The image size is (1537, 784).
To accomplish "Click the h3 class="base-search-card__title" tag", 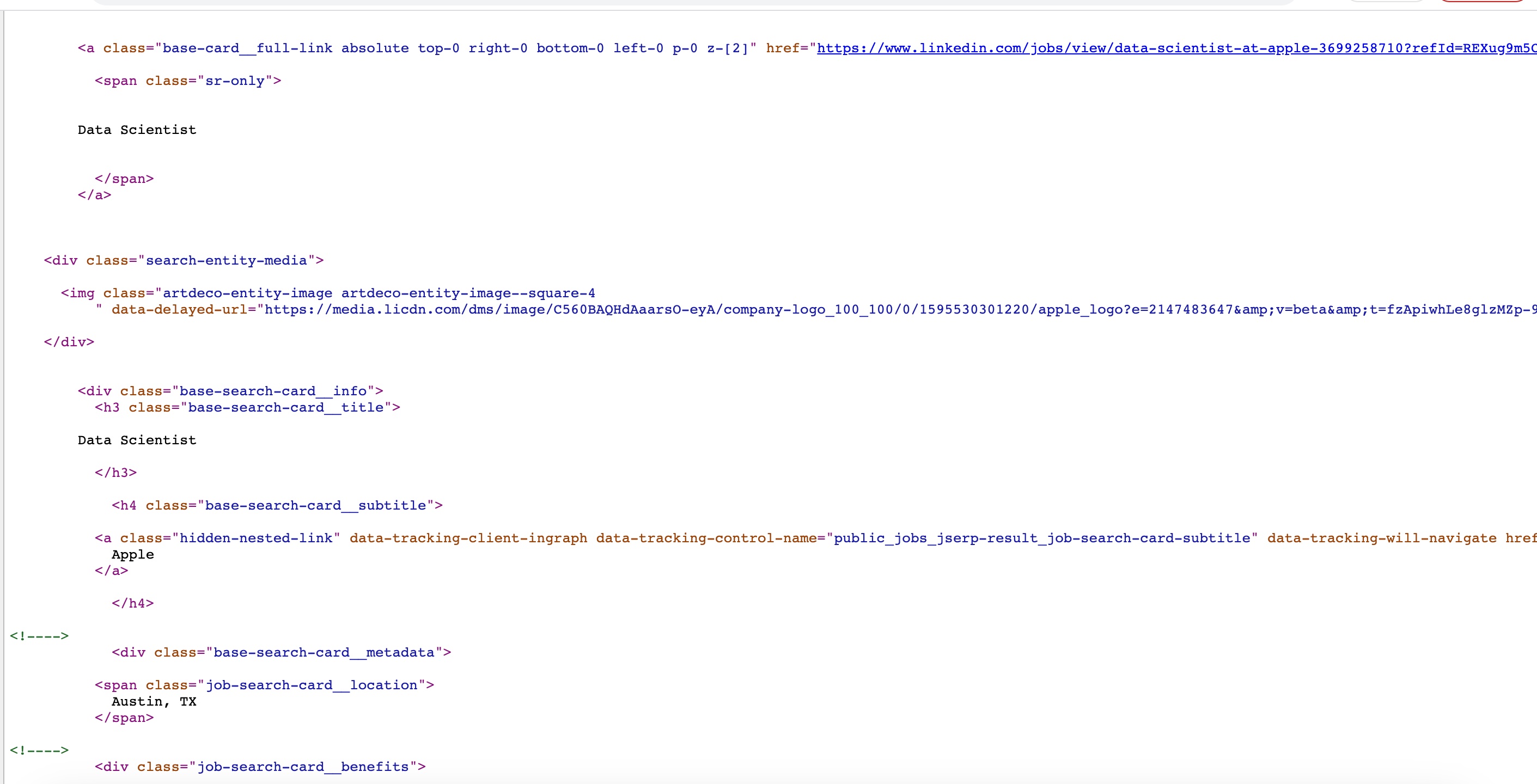I will [x=248, y=407].
